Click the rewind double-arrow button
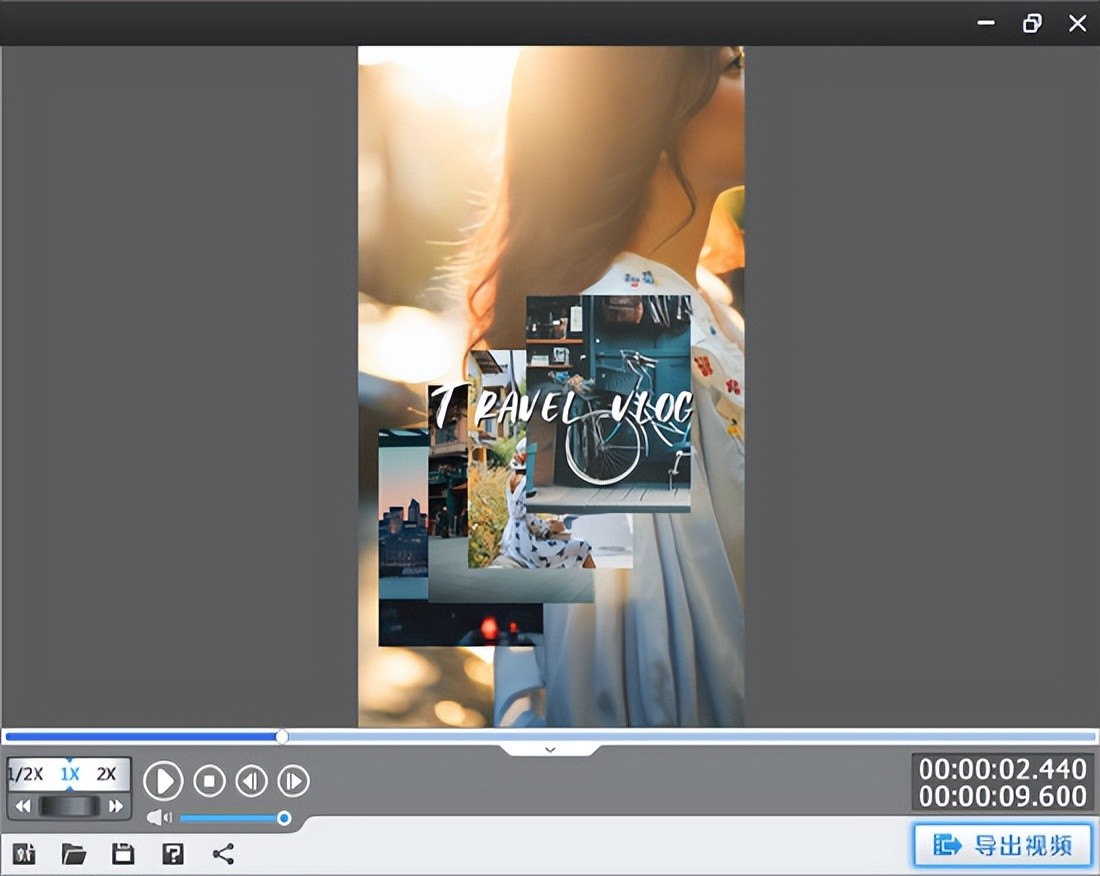Viewport: 1100px width, 876px height. (22, 806)
